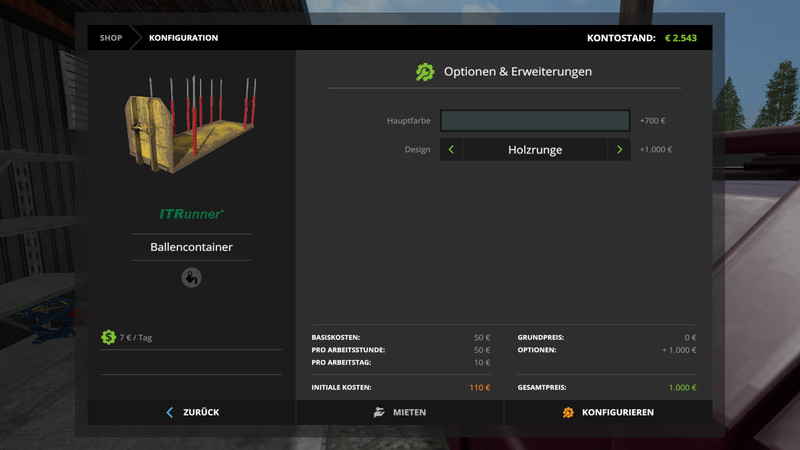This screenshot has width=800, height=450.
Task: Click the green gear icon beside Optionen & Erweiterungen
Action: click(425, 72)
